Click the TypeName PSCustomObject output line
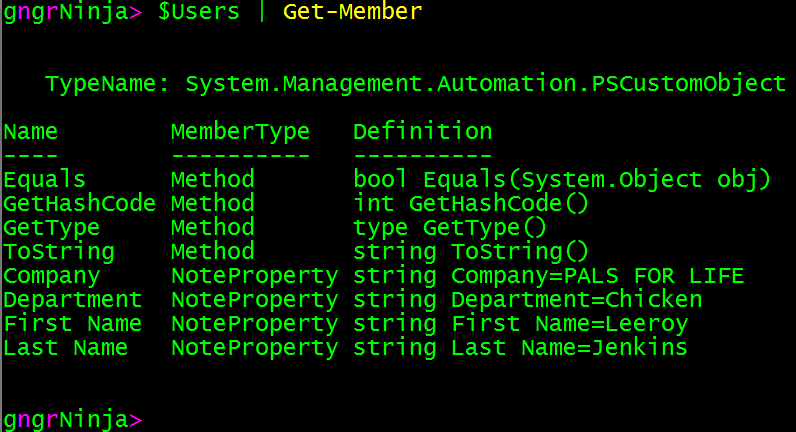Viewport: 796px width, 432px height. (x=415, y=84)
